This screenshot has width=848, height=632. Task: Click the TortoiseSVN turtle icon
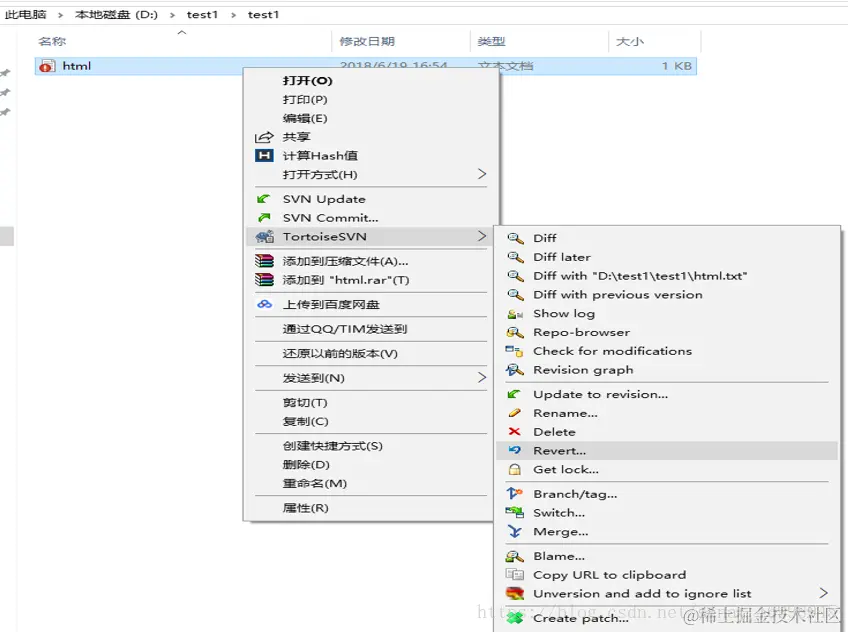(264, 237)
